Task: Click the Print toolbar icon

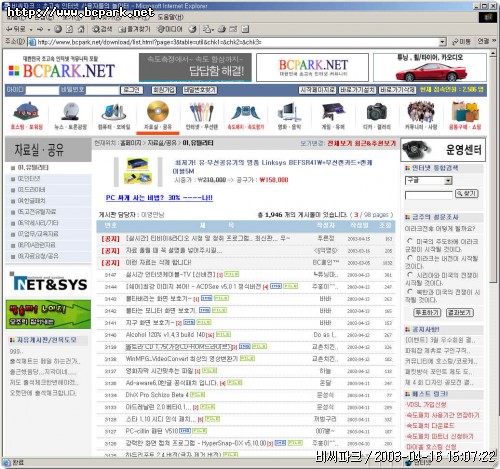Action: coord(222,29)
